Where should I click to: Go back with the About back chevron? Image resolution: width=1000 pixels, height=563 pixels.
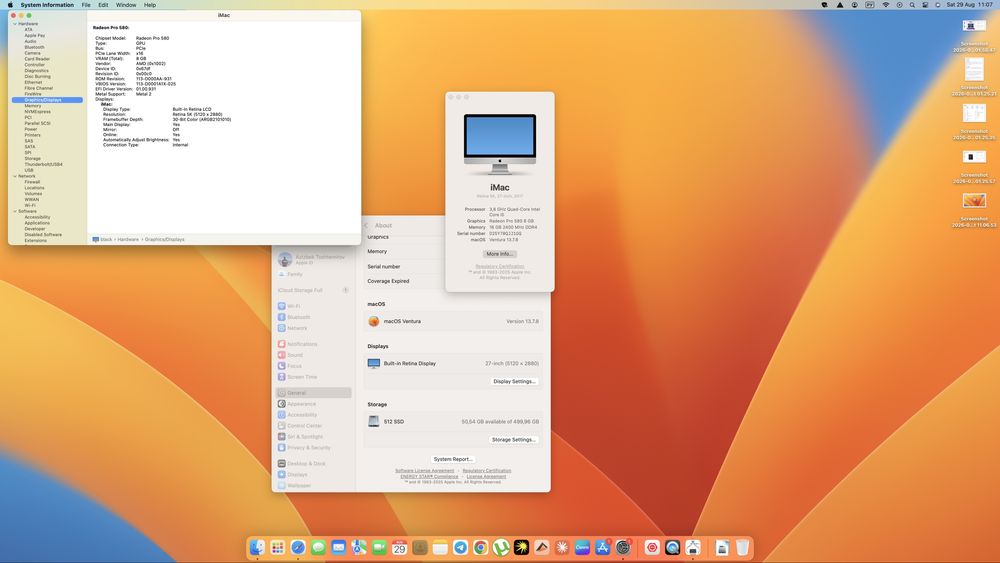(366, 225)
